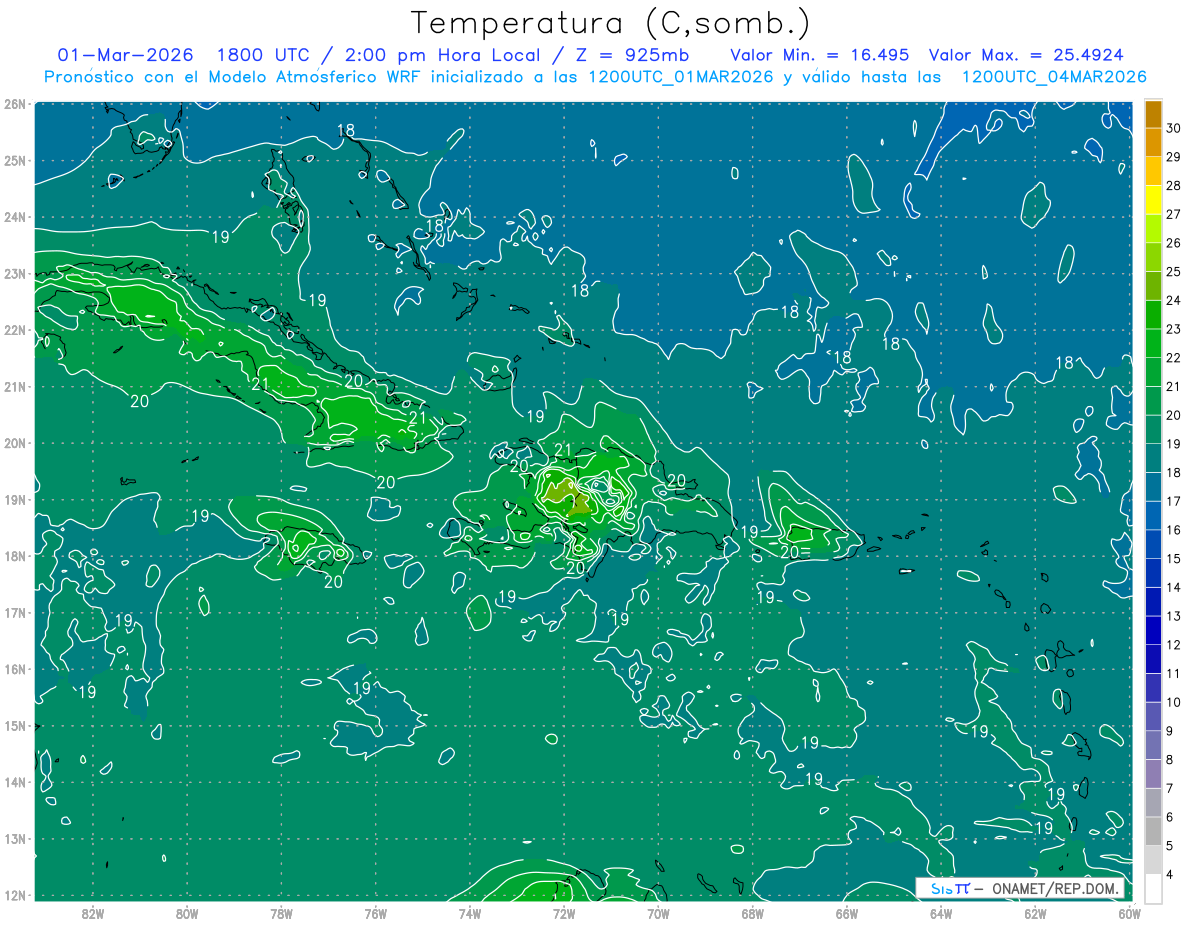Click the '13N' latitude axis label
1200x927 pixels.
pos(14,839)
